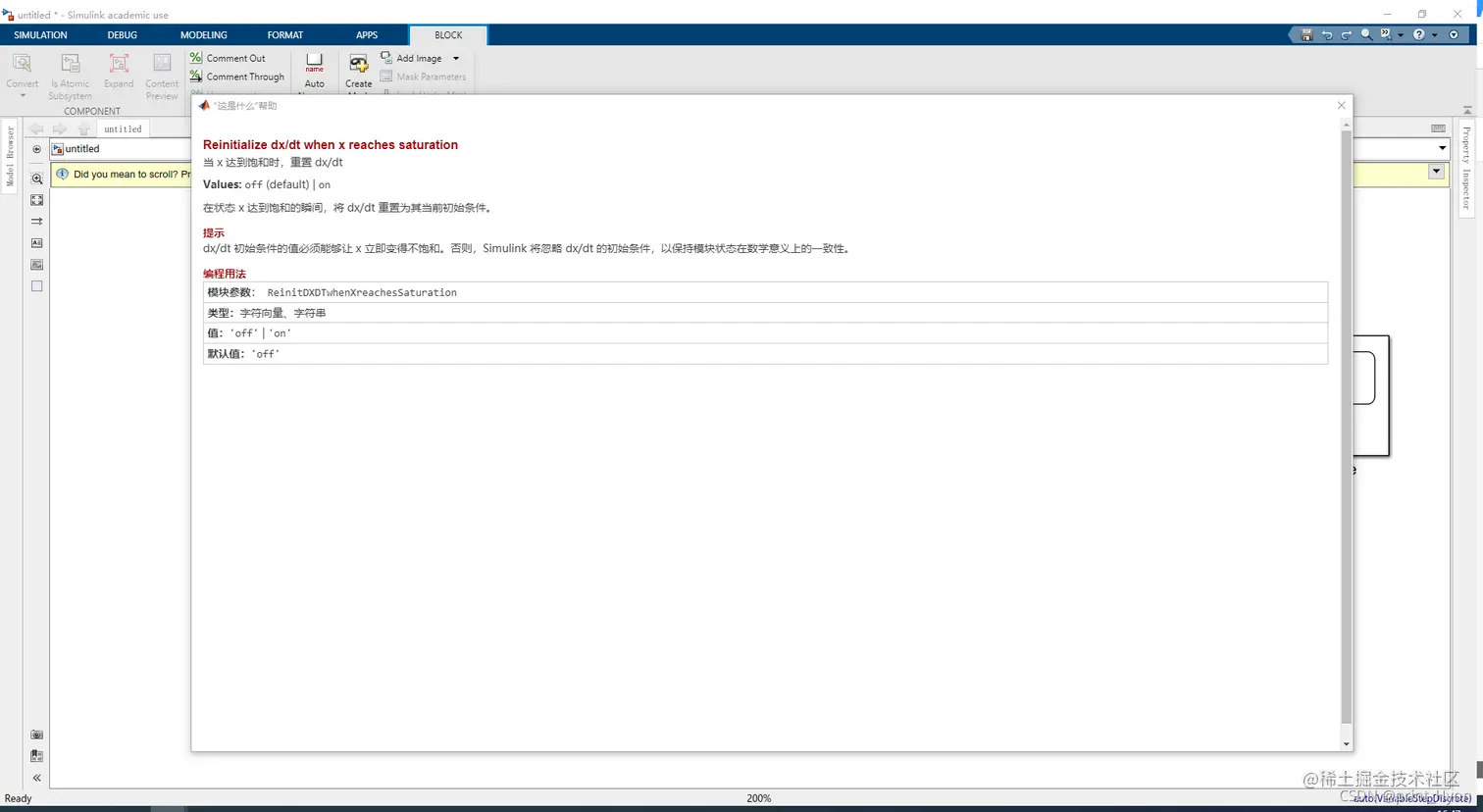Open the Model Browser side panel
The image size is (1483, 812).
(10, 155)
